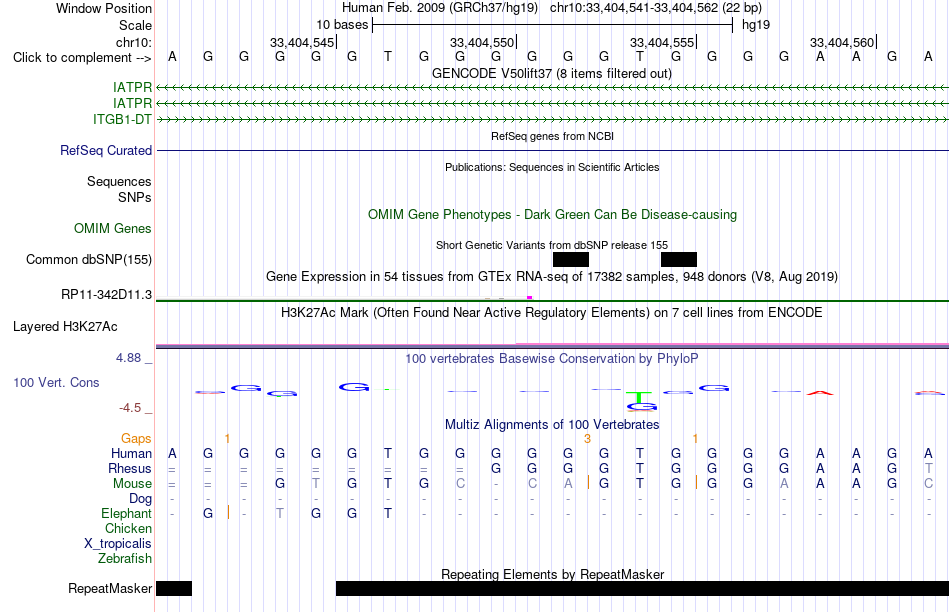The height and width of the screenshot is (612, 950).
Task: Click the red 'A' in conservation logo
Action: (820, 393)
